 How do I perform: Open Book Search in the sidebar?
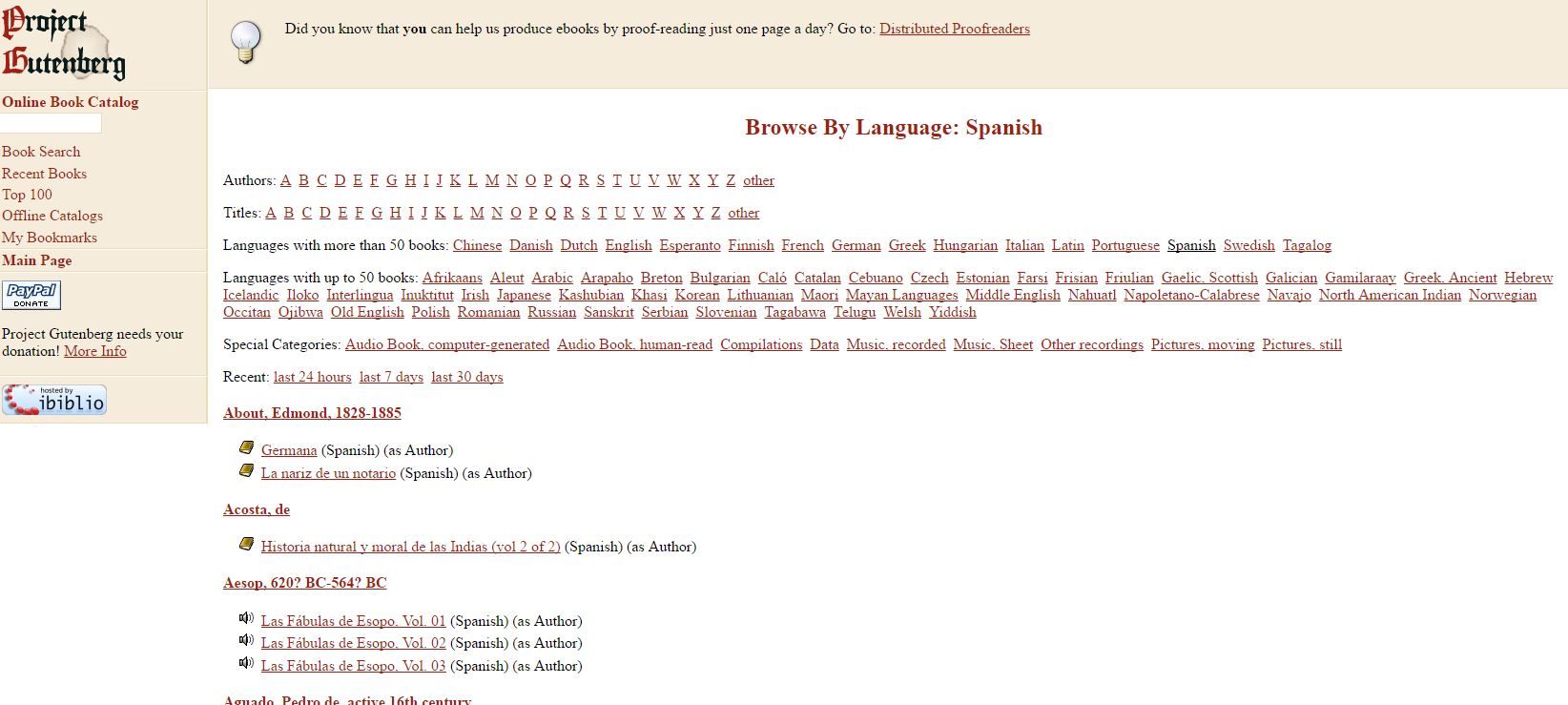click(x=41, y=152)
